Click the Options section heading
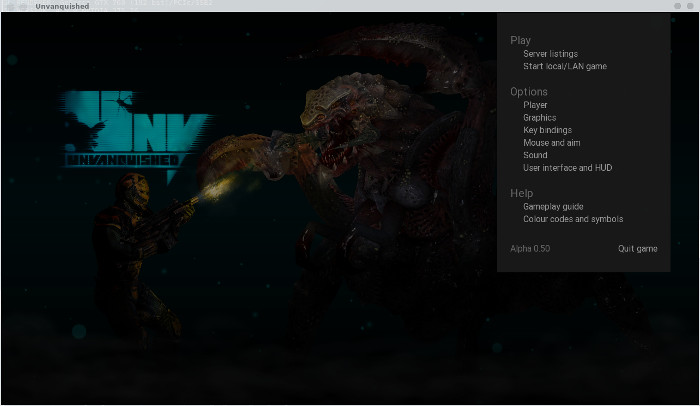 pyautogui.click(x=528, y=92)
